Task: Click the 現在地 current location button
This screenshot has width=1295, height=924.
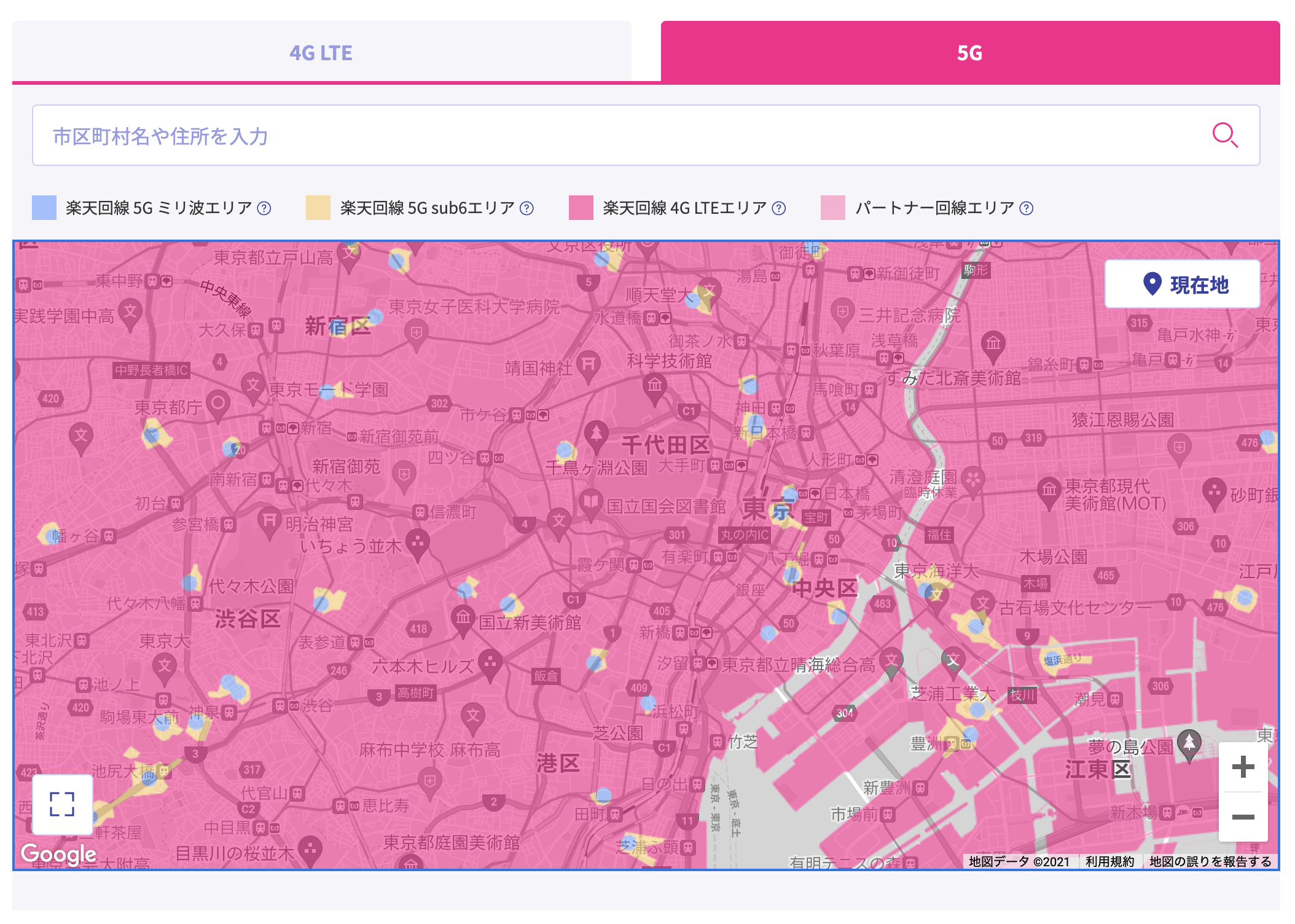Action: pos(1183,284)
